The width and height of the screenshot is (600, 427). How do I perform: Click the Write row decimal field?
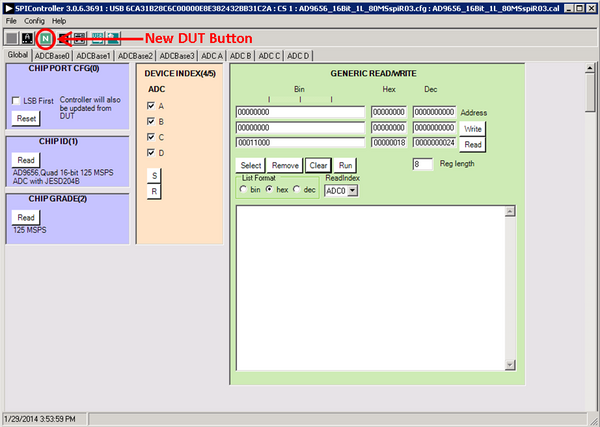[434, 127]
